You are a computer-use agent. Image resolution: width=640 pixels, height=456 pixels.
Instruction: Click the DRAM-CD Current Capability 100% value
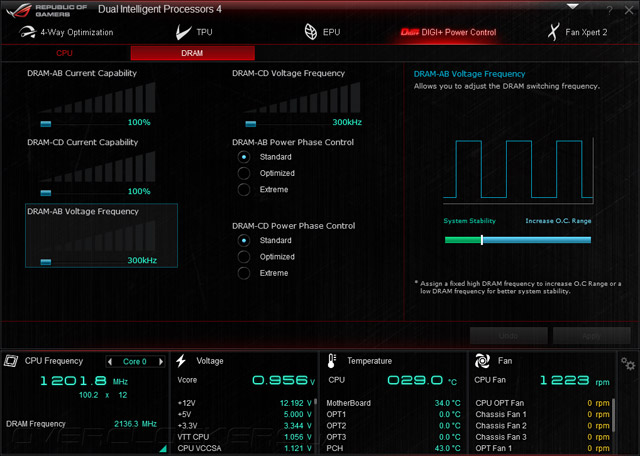(139, 191)
